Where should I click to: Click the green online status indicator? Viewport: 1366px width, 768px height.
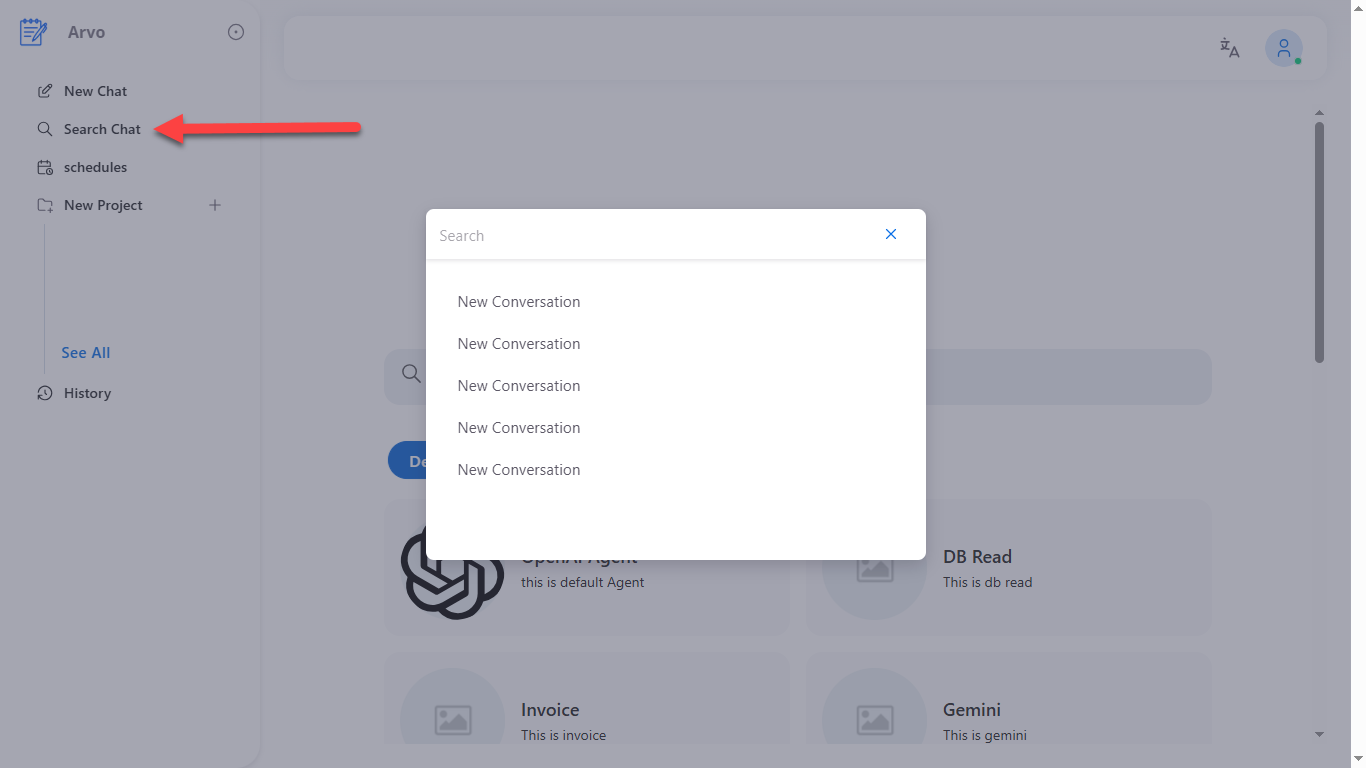(1297, 62)
